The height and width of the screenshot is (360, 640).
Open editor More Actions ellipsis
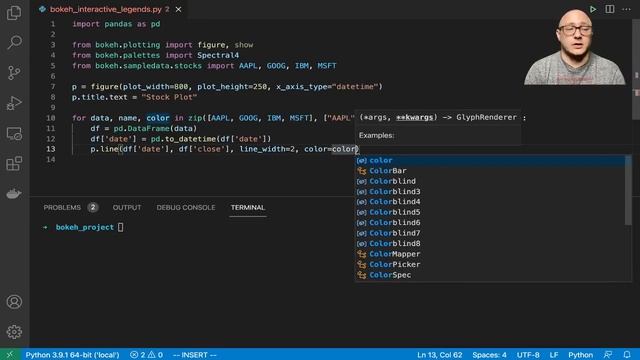coord(626,9)
